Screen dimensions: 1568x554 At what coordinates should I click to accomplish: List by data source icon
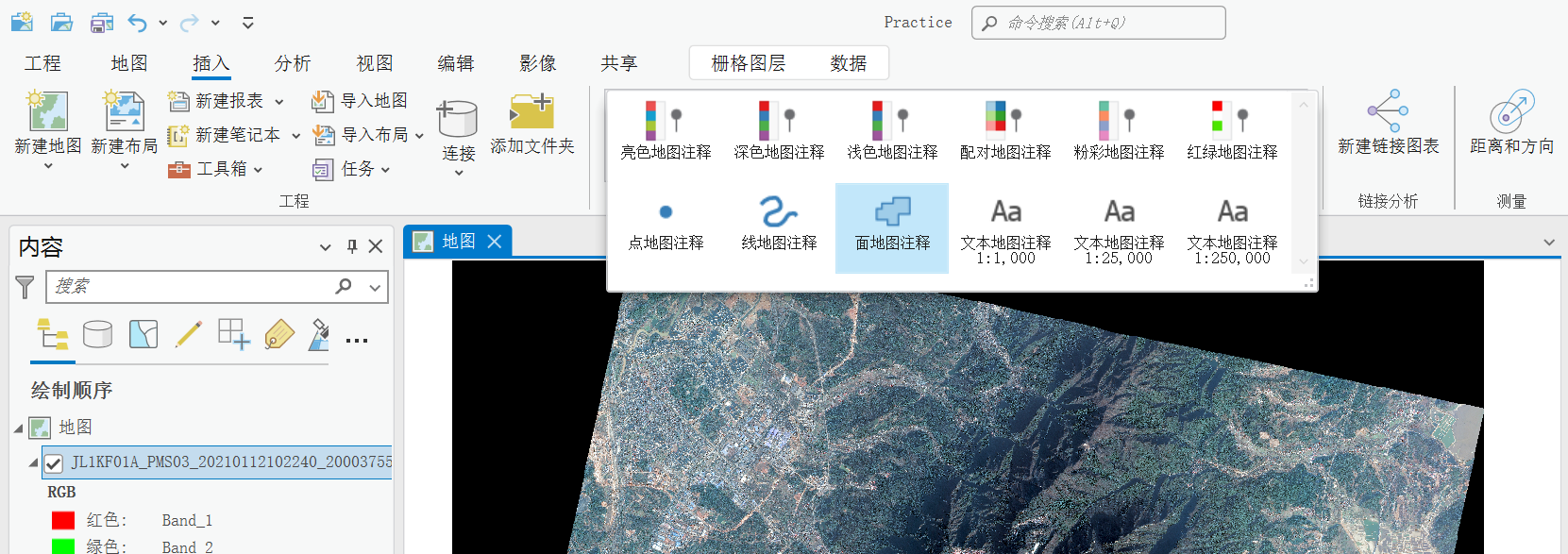(98, 334)
